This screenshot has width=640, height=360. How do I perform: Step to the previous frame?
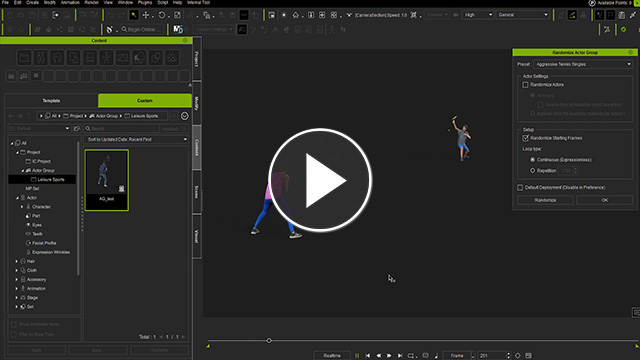coord(378,356)
